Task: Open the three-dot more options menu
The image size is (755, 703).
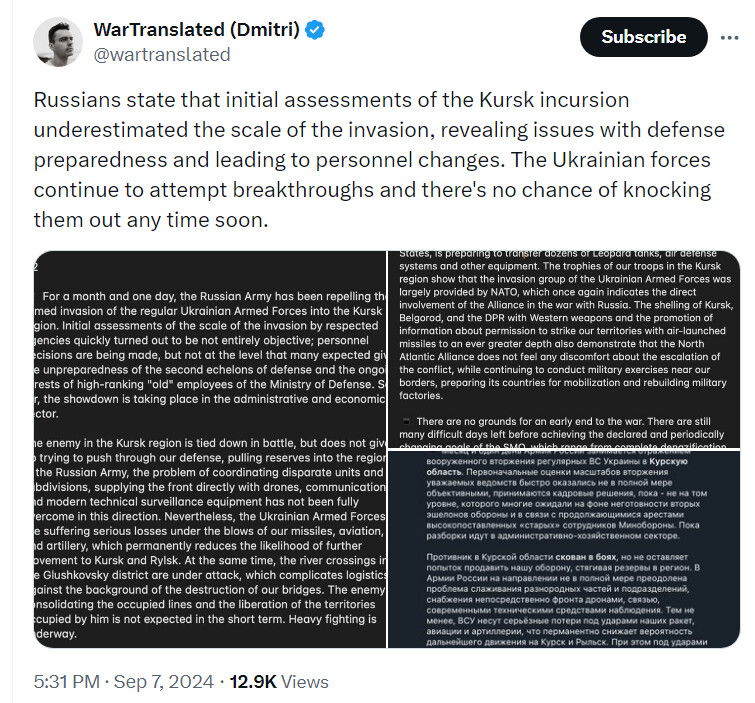Action: [x=729, y=38]
